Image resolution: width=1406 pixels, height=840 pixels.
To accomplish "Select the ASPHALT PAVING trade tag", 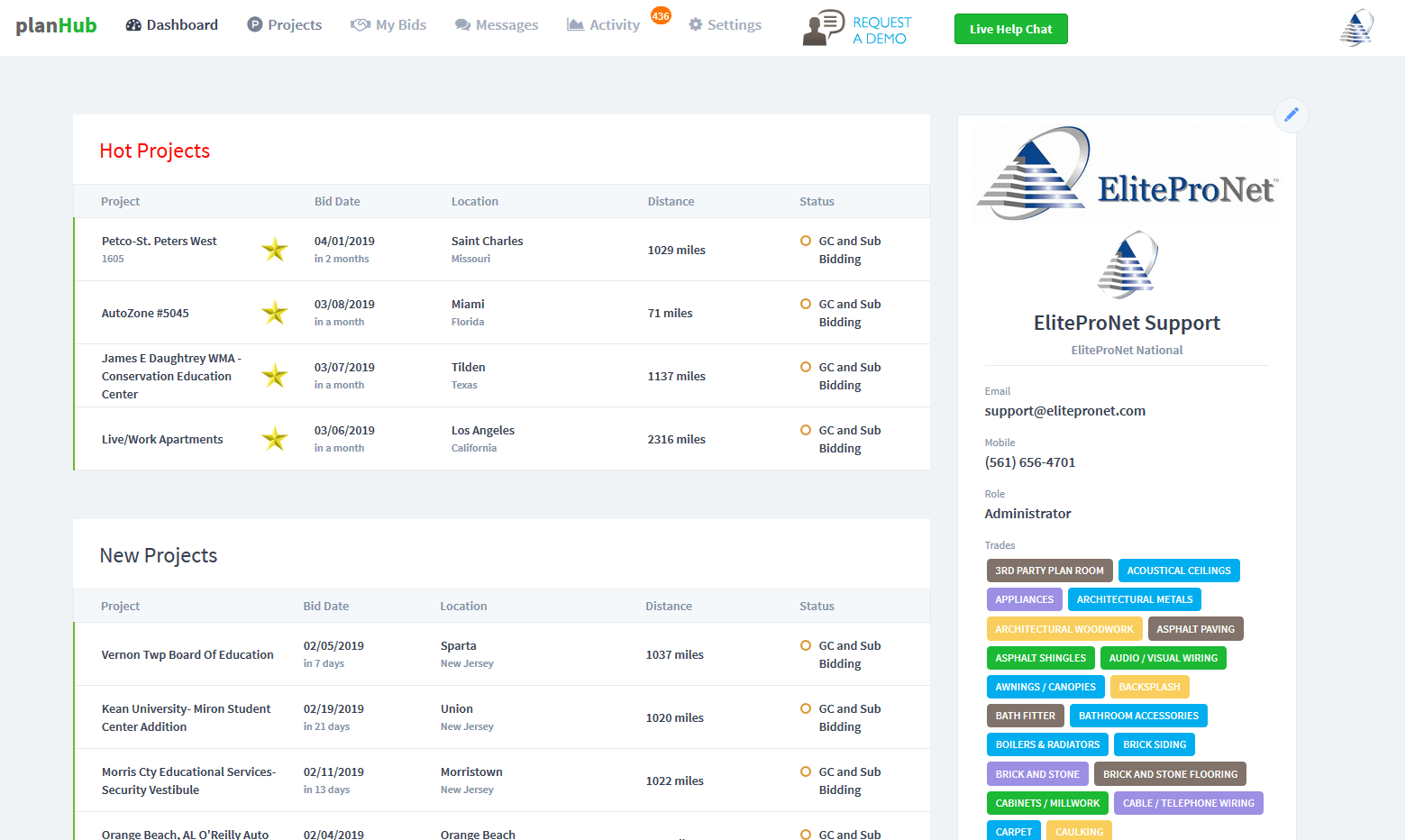I will 1195,628.
